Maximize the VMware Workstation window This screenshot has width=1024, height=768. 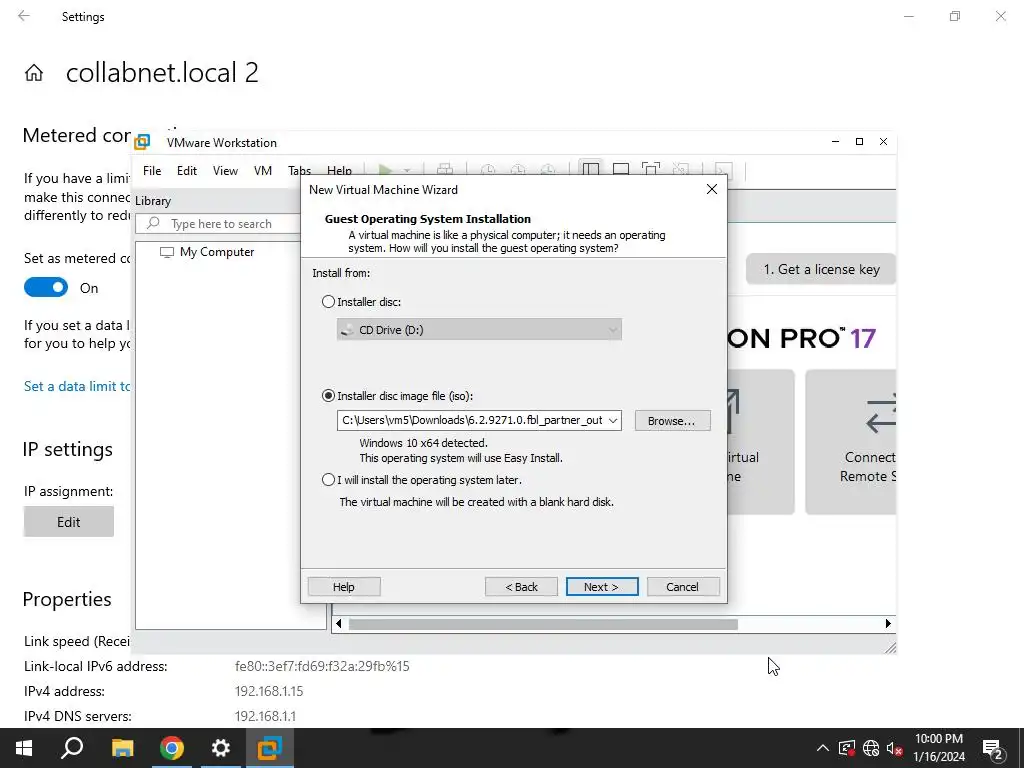point(859,142)
